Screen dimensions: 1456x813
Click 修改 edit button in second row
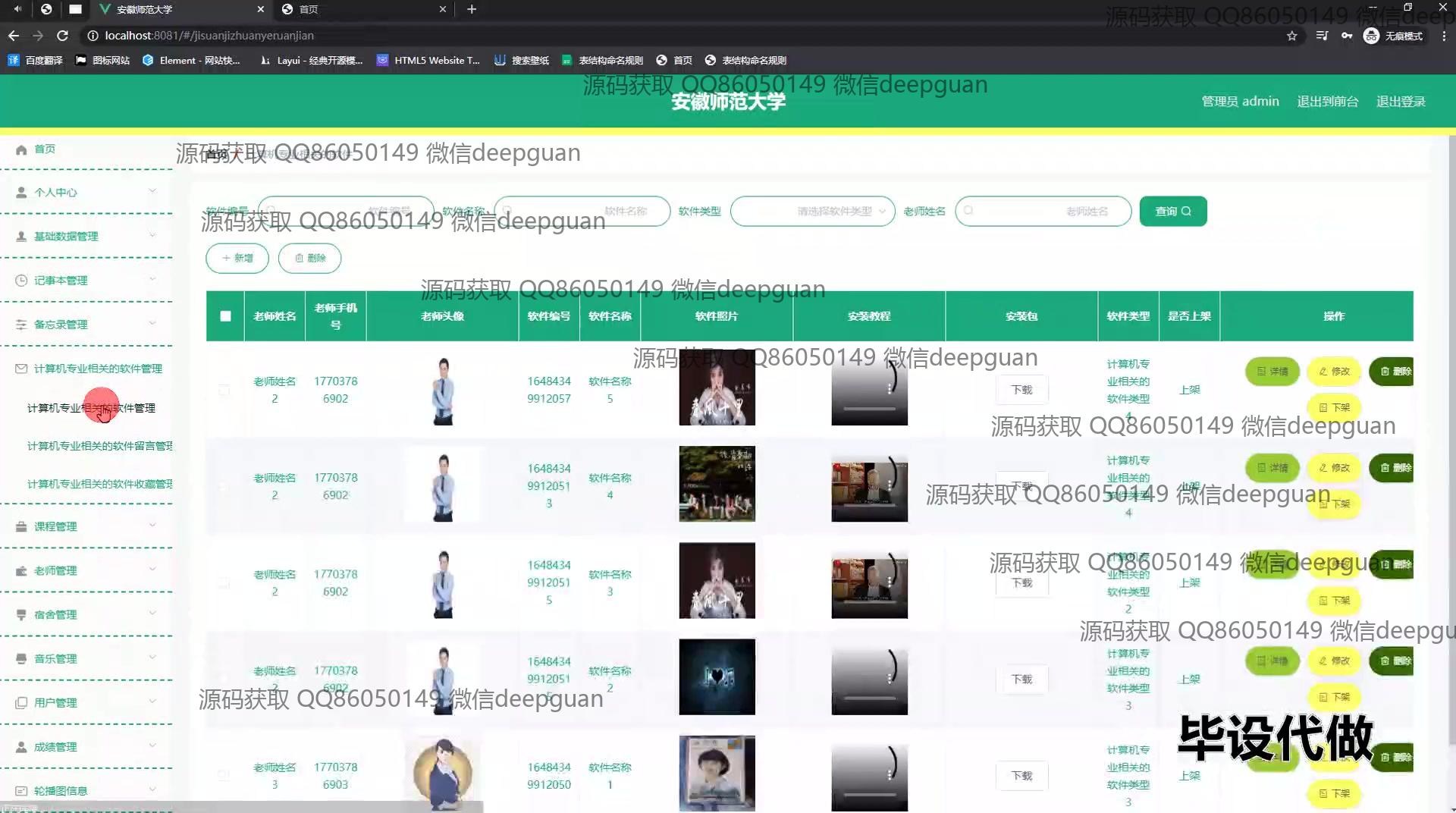[1334, 468]
